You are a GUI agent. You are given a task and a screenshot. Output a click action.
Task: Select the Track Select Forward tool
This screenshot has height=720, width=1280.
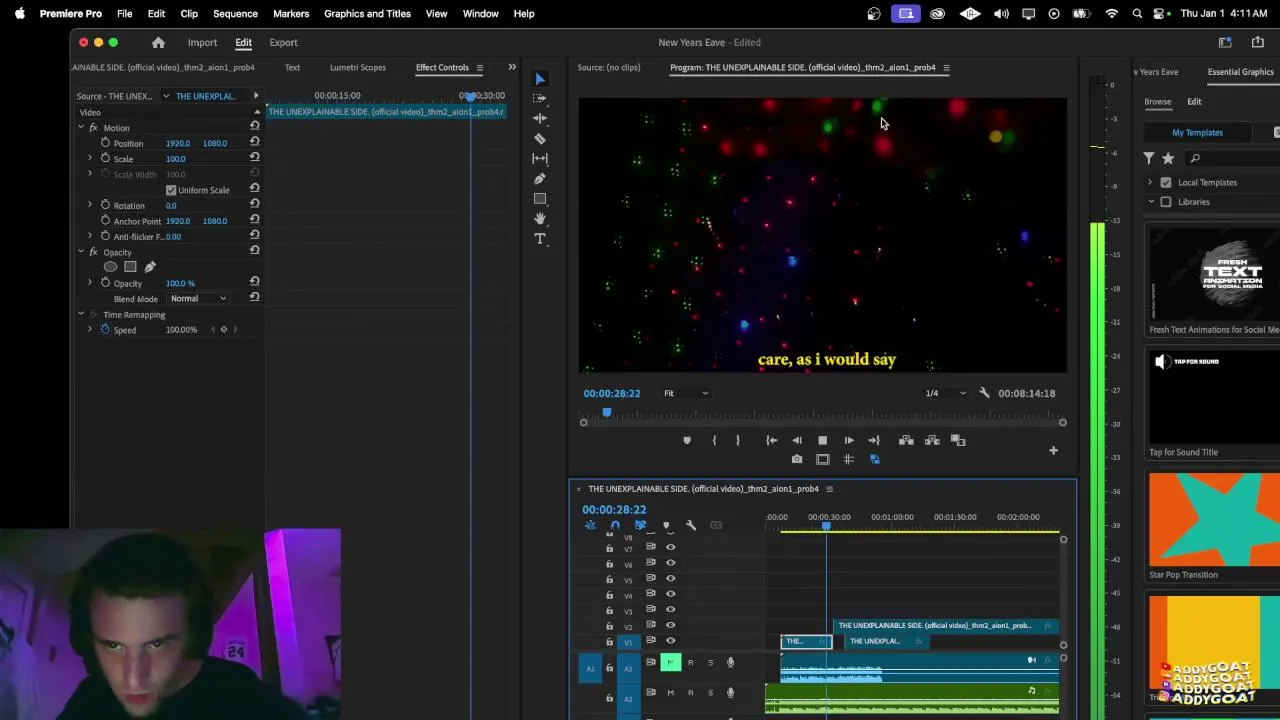pos(540,98)
